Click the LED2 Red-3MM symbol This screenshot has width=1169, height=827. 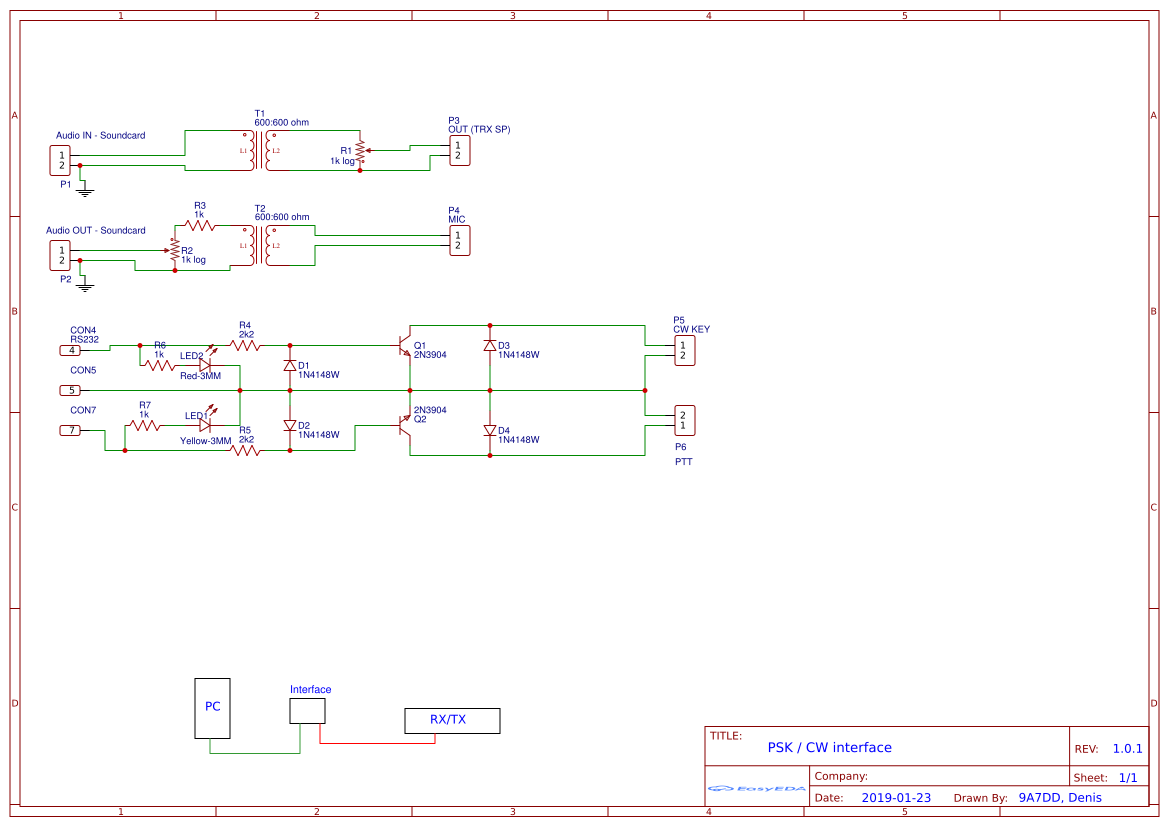click(206, 365)
